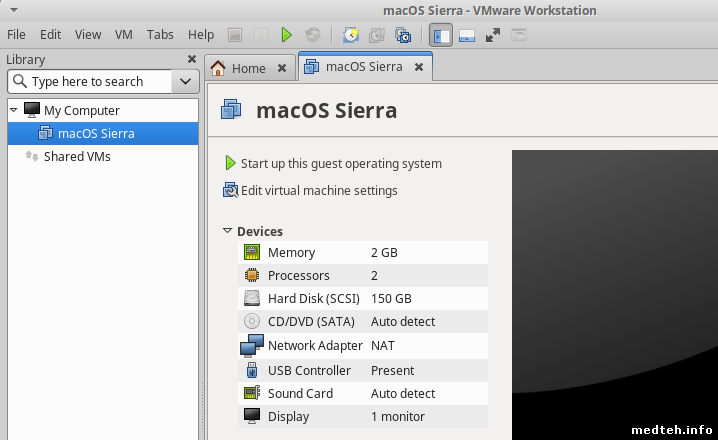Click the green Power On toolbar button
The image size is (718, 440).
pyautogui.click(x=286, y=35)
